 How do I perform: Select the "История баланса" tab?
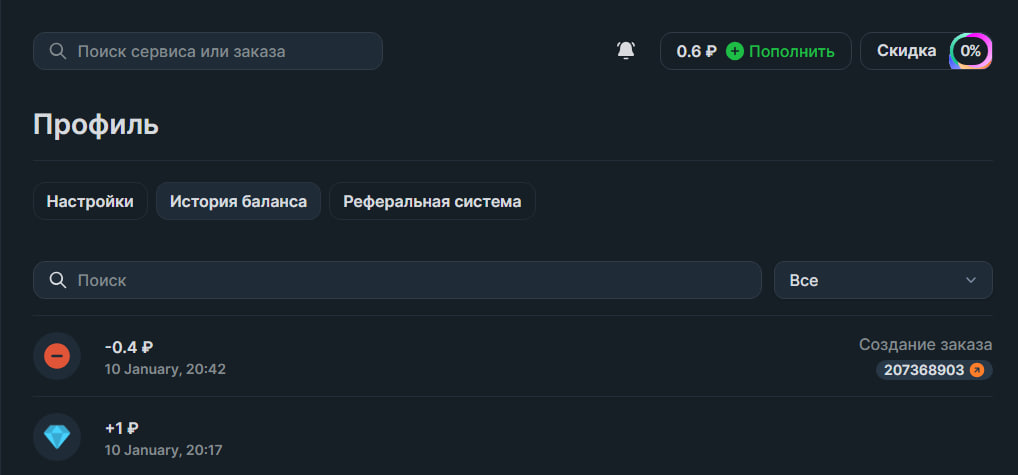[238, 201]
